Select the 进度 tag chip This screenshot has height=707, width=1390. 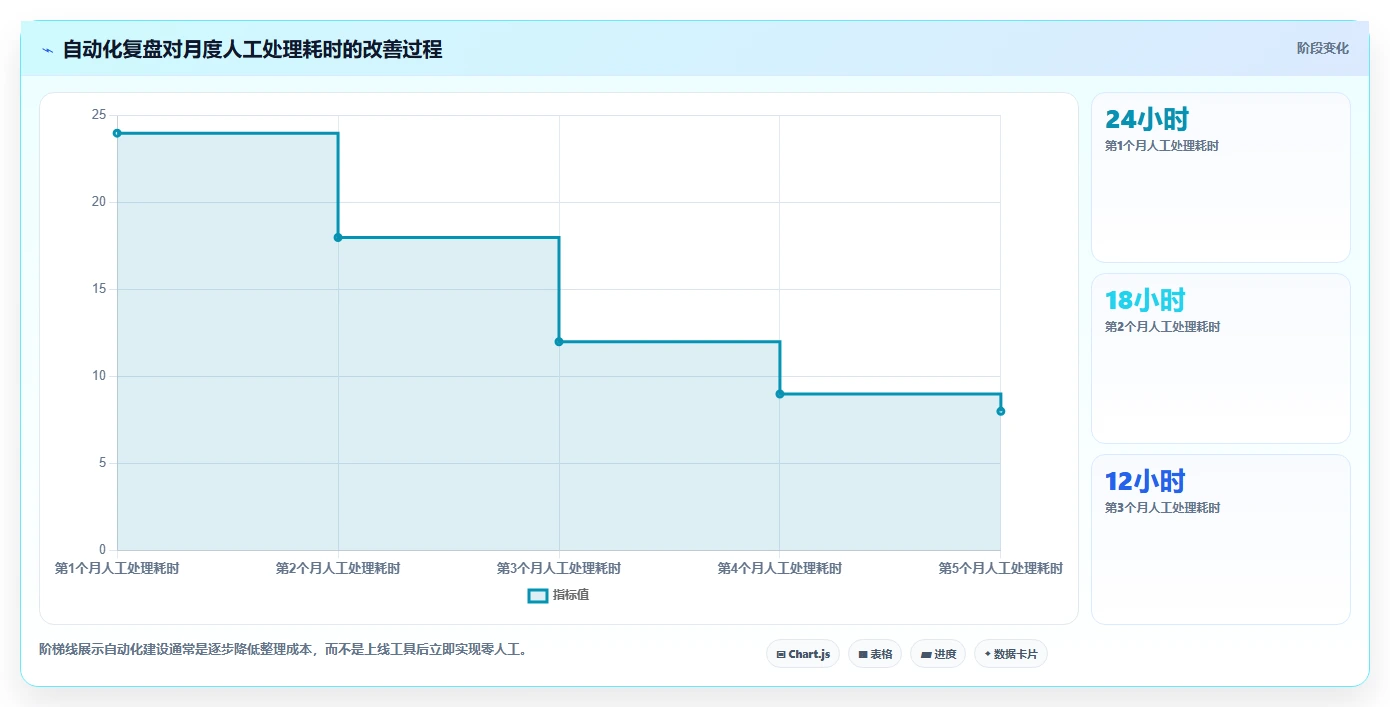pyautogui.click(x=938, y=654)
